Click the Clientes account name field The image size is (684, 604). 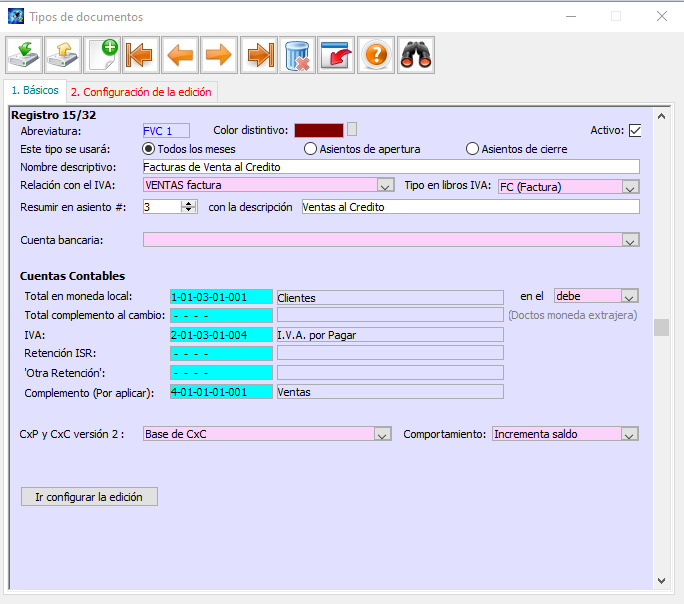pyautogui.click(x=390, y=297)
